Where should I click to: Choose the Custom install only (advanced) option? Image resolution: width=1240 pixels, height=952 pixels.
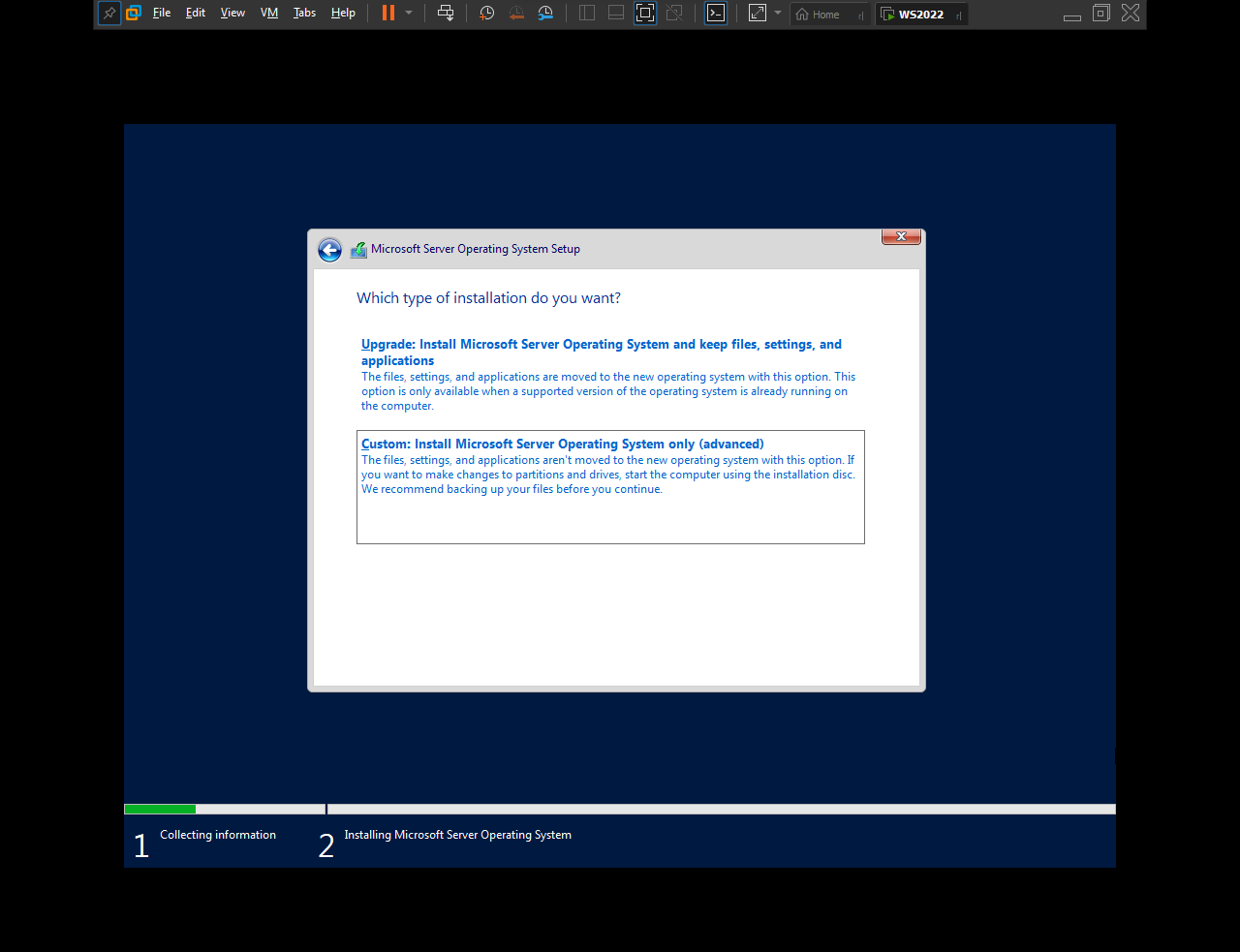(610, 487)
